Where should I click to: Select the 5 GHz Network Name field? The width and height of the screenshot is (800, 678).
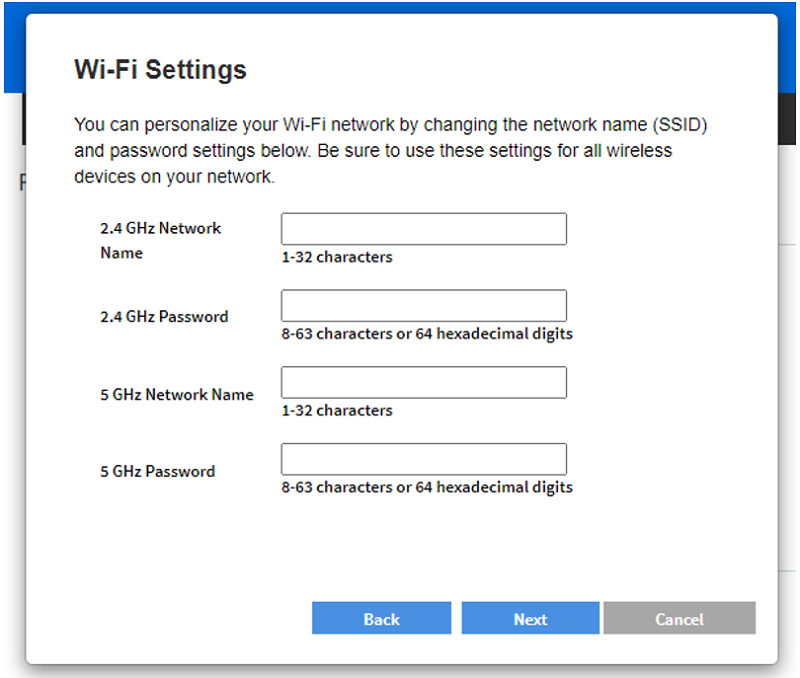coord(423,382)
